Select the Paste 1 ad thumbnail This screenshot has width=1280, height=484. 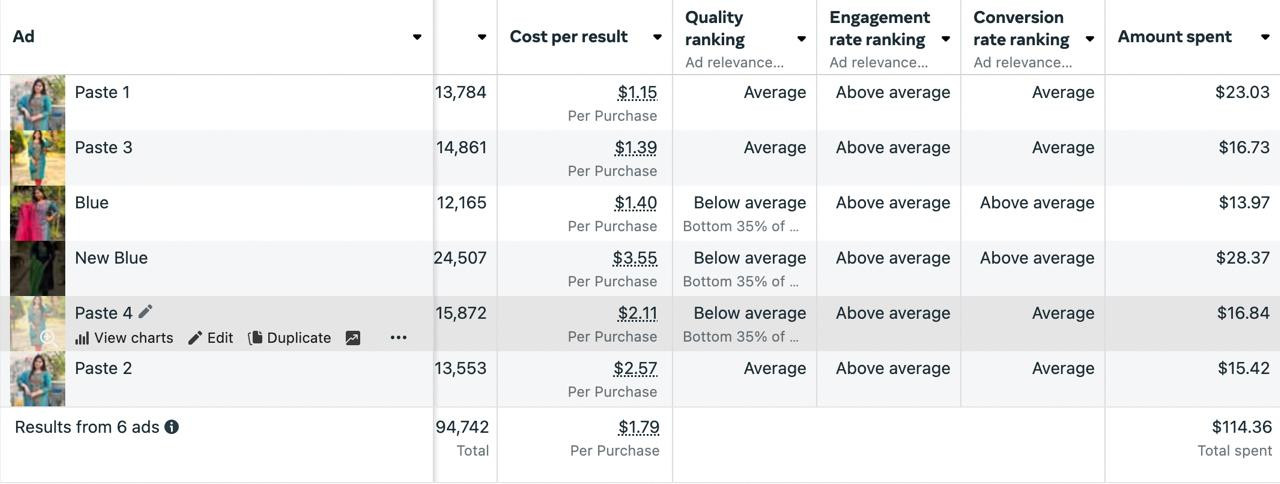[38, 102]
